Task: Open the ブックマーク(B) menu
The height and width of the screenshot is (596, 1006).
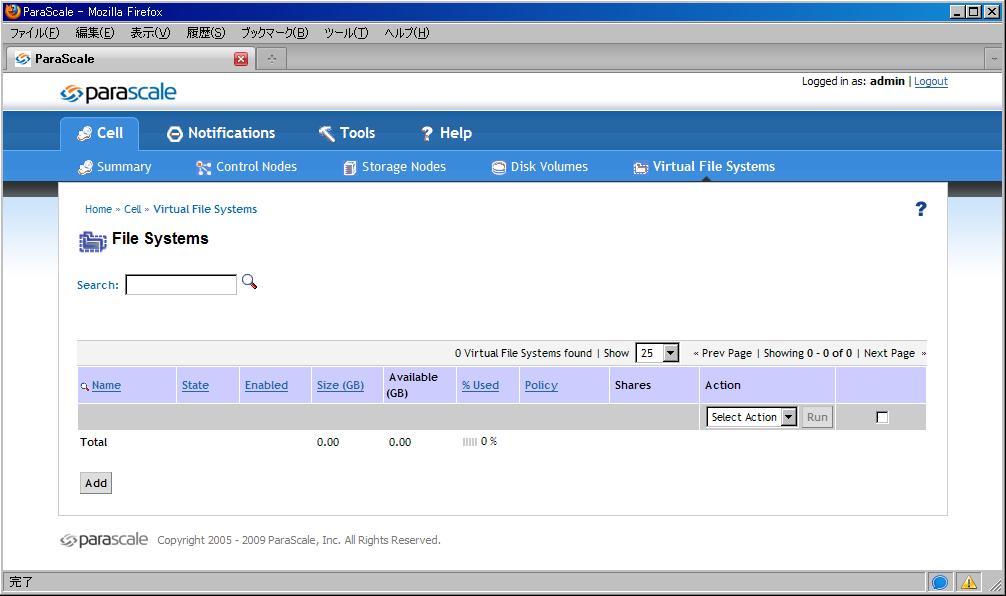Action: point(274,33)
